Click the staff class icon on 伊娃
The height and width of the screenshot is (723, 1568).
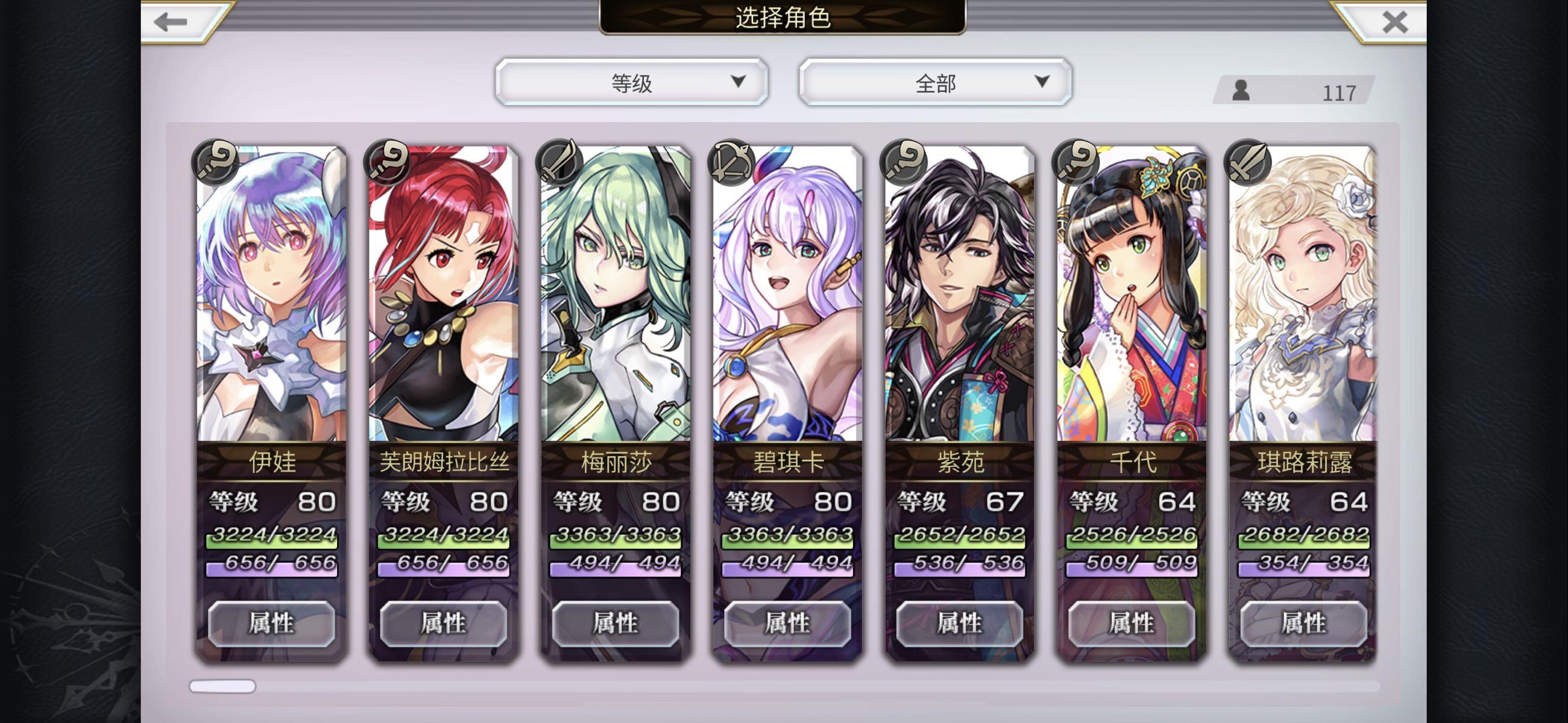[x=215, y=162]
